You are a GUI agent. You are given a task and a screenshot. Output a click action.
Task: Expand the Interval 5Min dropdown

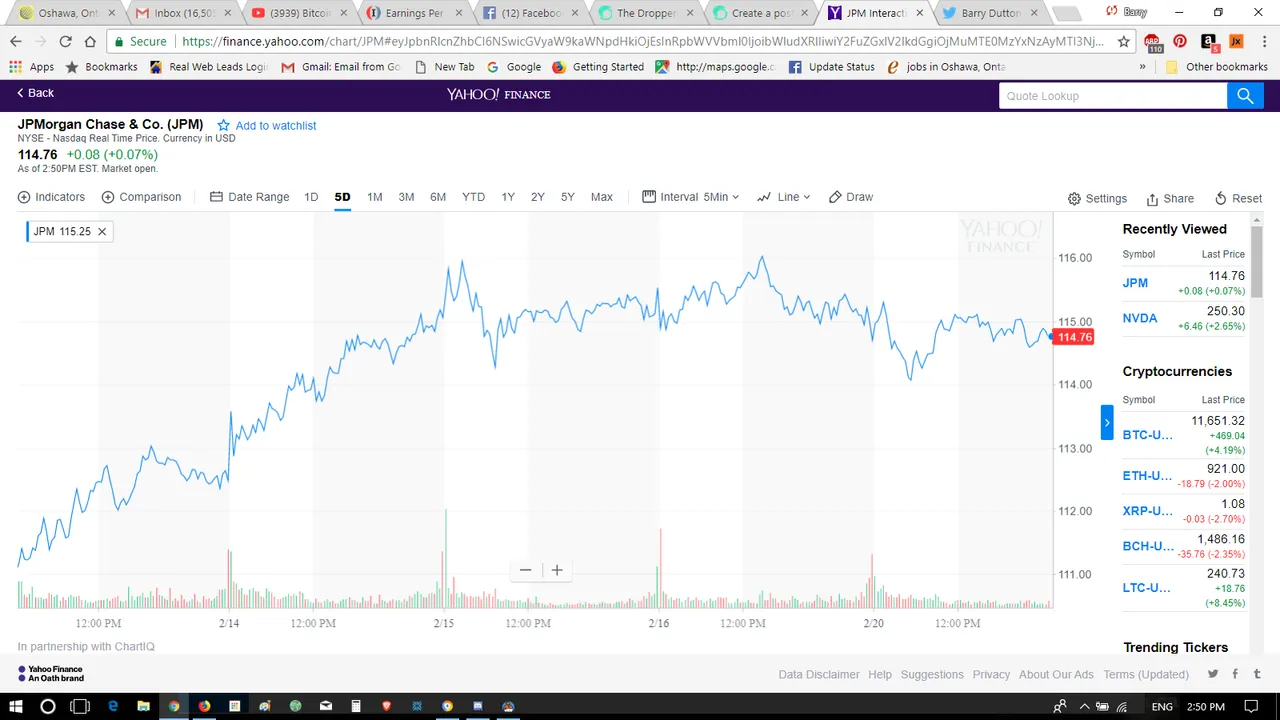690,197
